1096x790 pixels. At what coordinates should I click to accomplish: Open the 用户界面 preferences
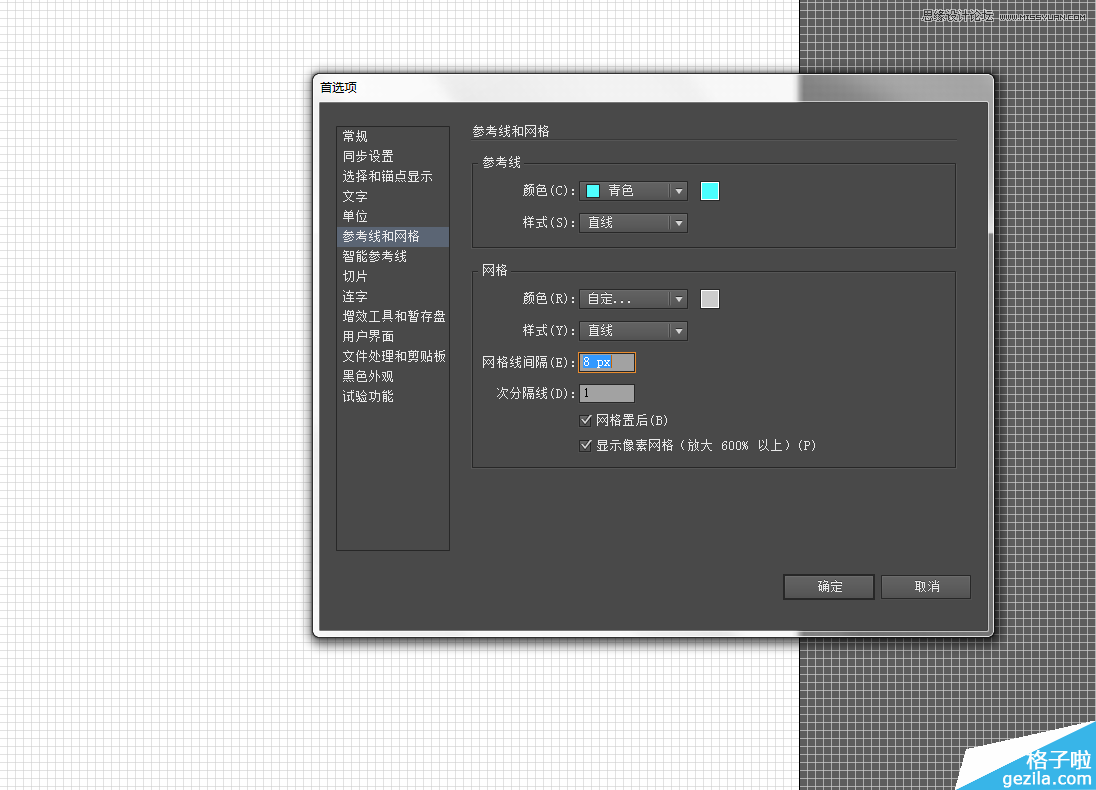[x=367, y=336]
